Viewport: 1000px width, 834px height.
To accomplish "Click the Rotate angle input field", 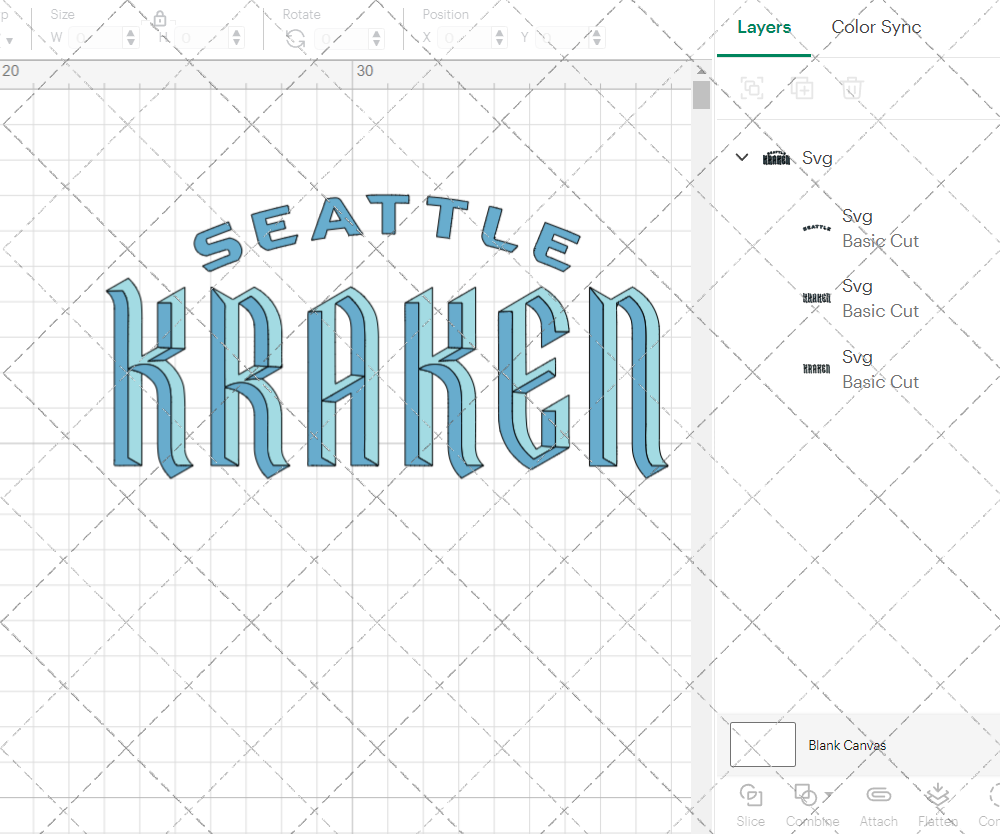I will tap(342, 38).
